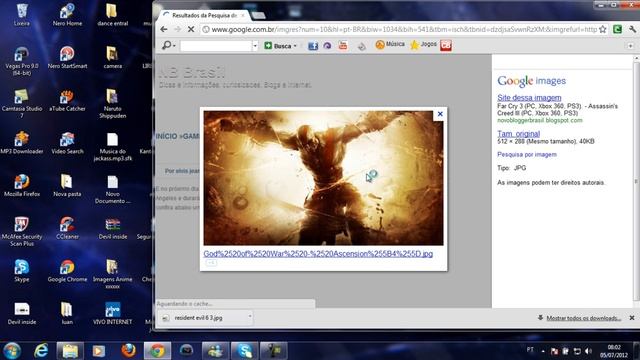Select the Resultados da Pesquisa tab

[204, 15]
